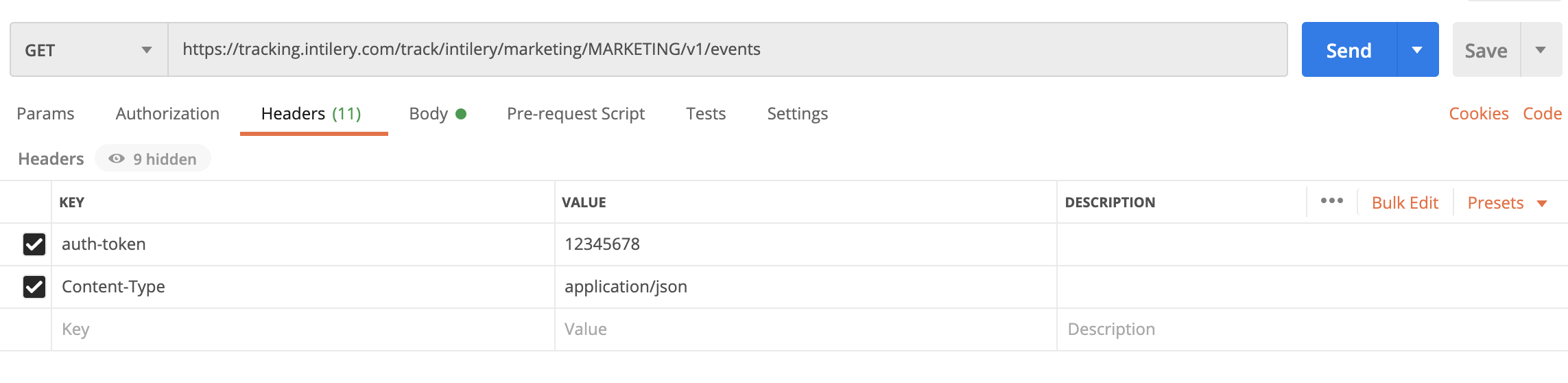Click the blue Send button
The width and height of the screenshot is (1568, 383).
tap(1349, 50)
